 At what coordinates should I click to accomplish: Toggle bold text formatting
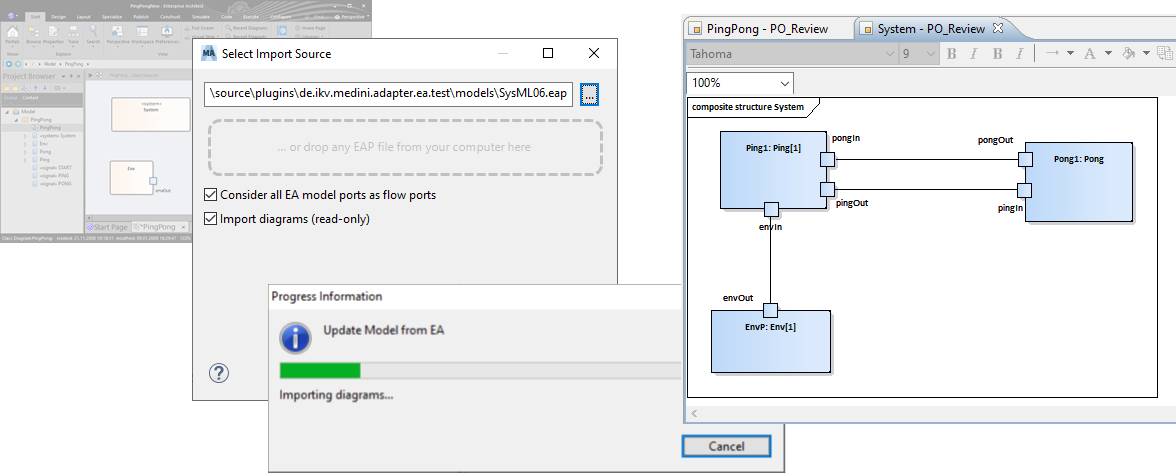(x=953, y=54)
